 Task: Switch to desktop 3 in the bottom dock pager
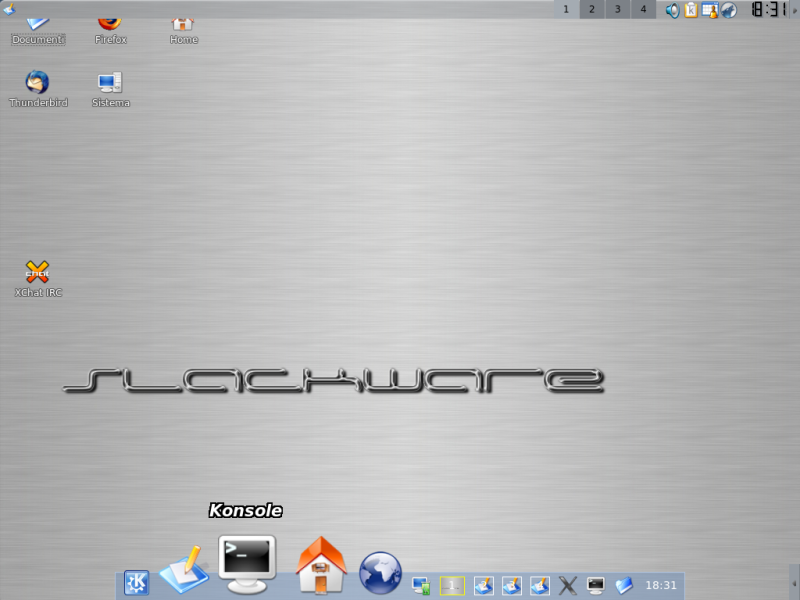pos(511,586)
